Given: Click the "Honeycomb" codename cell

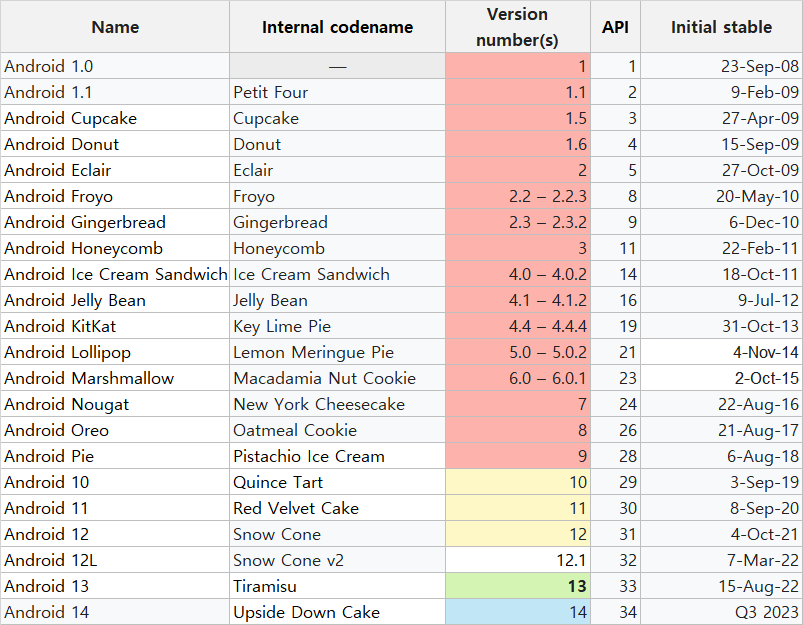Looking at the screenshot, I should [337, 248].
